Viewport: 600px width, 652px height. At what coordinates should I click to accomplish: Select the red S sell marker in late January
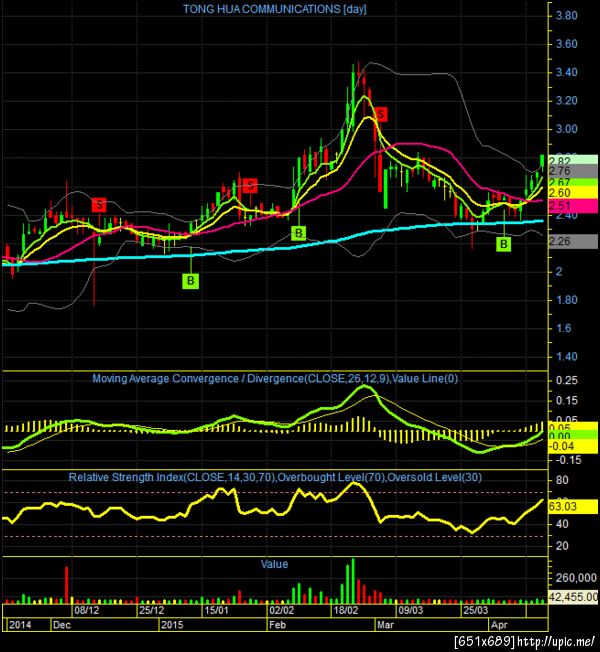tap(250, 185)
